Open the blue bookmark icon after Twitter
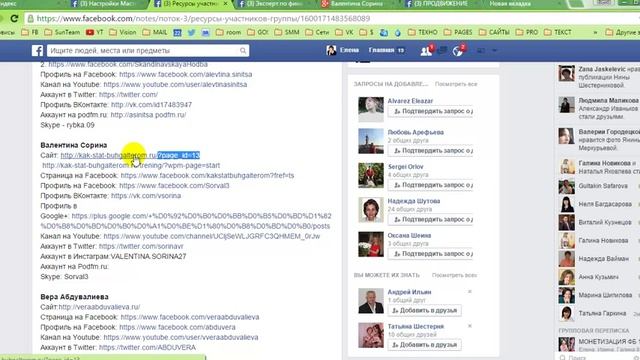The width and height of the screenshot is (640, 360). point(205,32)
